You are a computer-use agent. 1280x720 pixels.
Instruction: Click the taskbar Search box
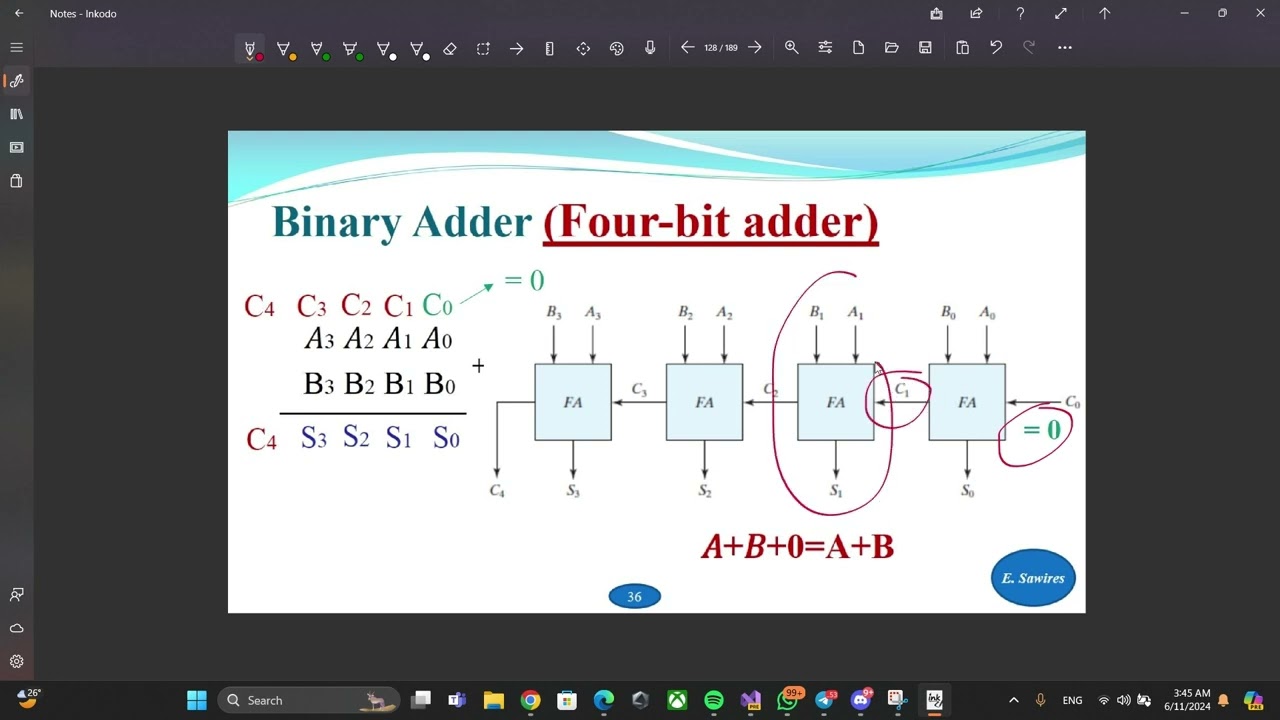(x=308, y=700)
